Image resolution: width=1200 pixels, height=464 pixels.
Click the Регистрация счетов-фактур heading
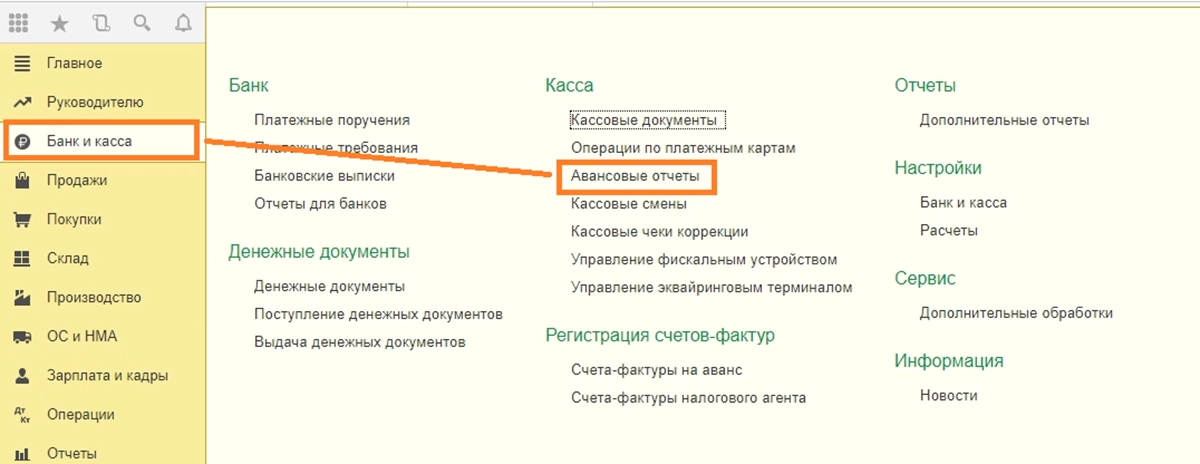click(x=661, y=335)
